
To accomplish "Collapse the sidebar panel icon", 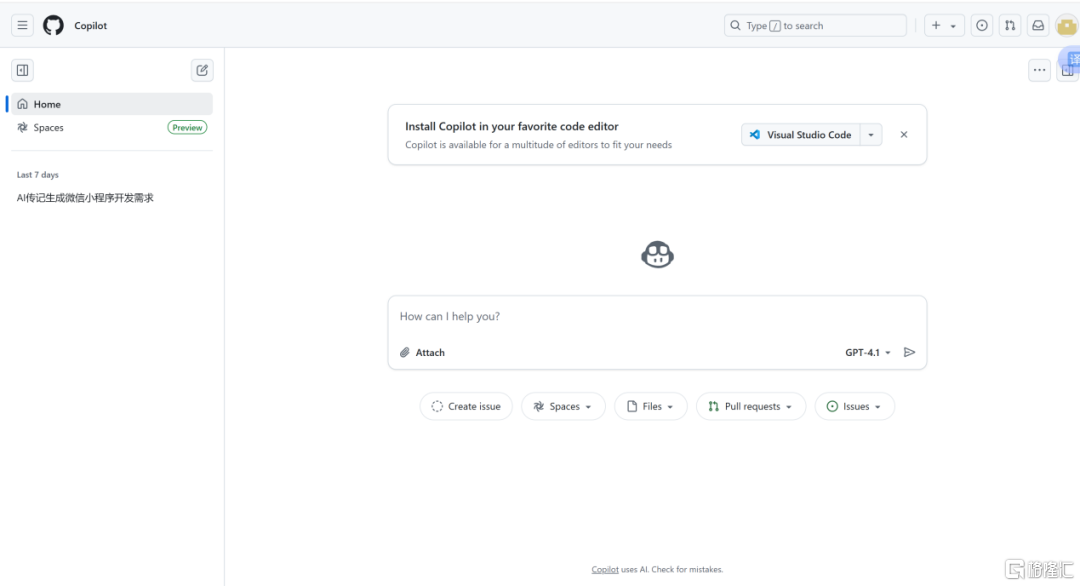I will pyautogui.click(x=23, y=70).
